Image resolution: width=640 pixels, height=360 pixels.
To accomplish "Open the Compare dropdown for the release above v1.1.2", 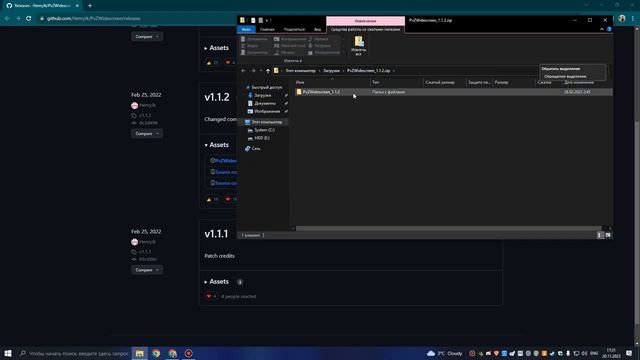I will (147, 36).
